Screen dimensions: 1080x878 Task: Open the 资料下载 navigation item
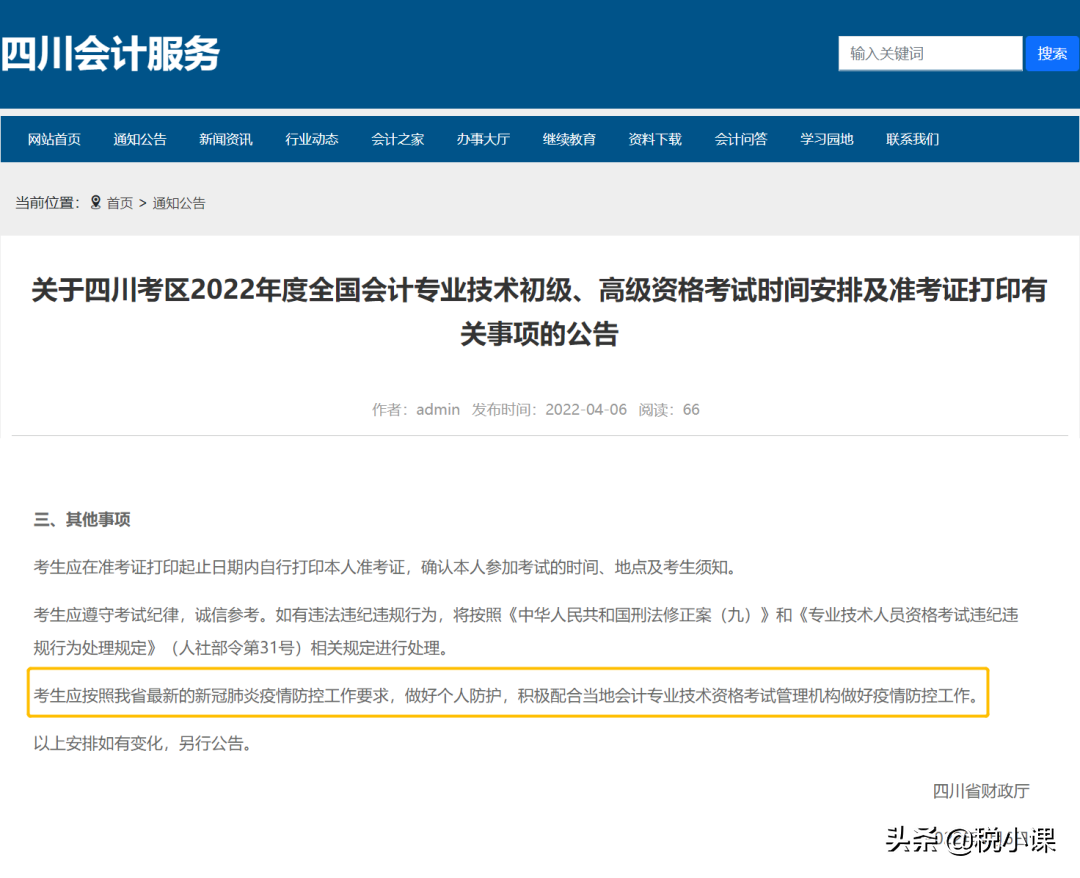tap(654, 139)
